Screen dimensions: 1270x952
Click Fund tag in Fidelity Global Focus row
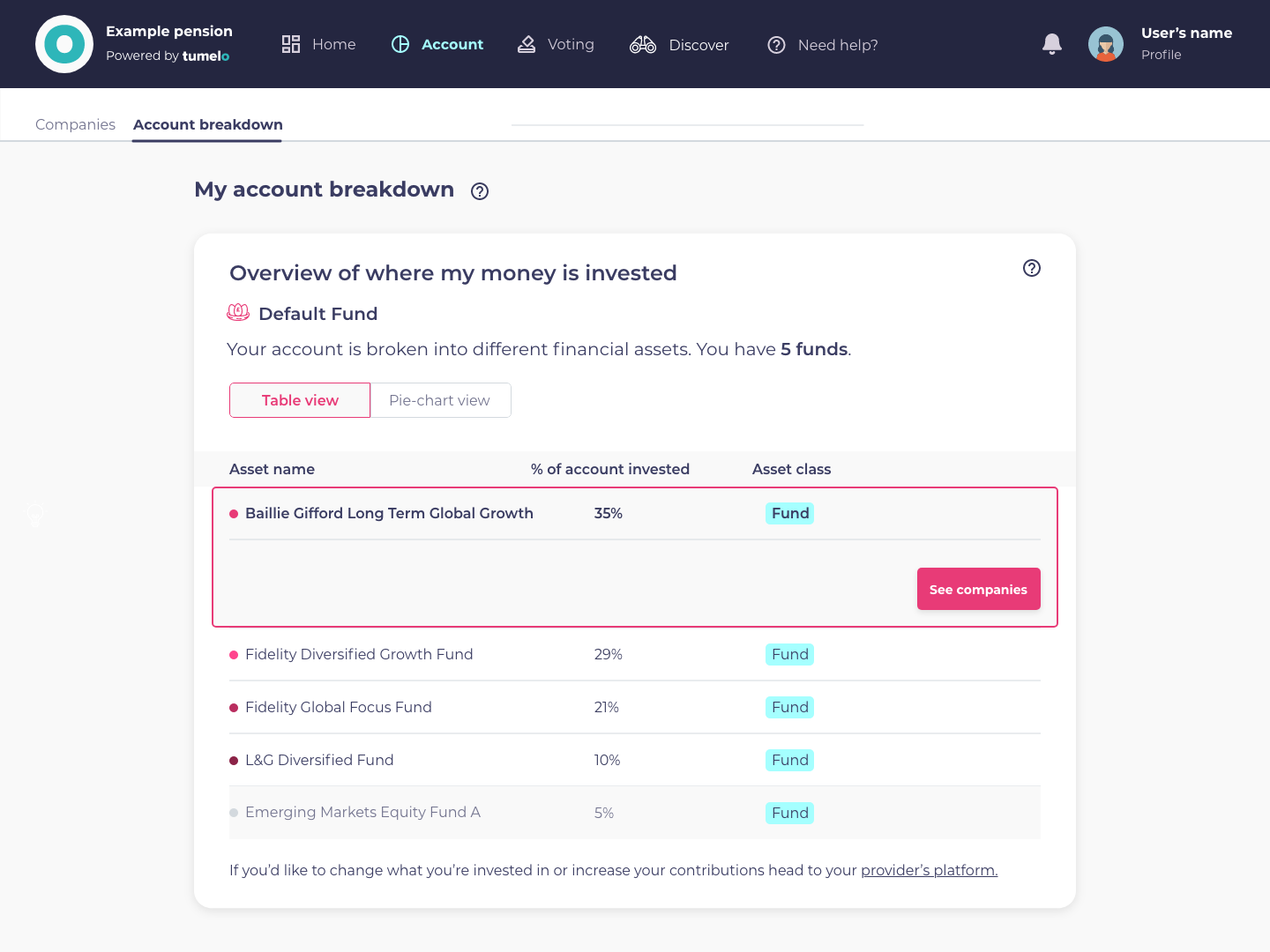790,707
